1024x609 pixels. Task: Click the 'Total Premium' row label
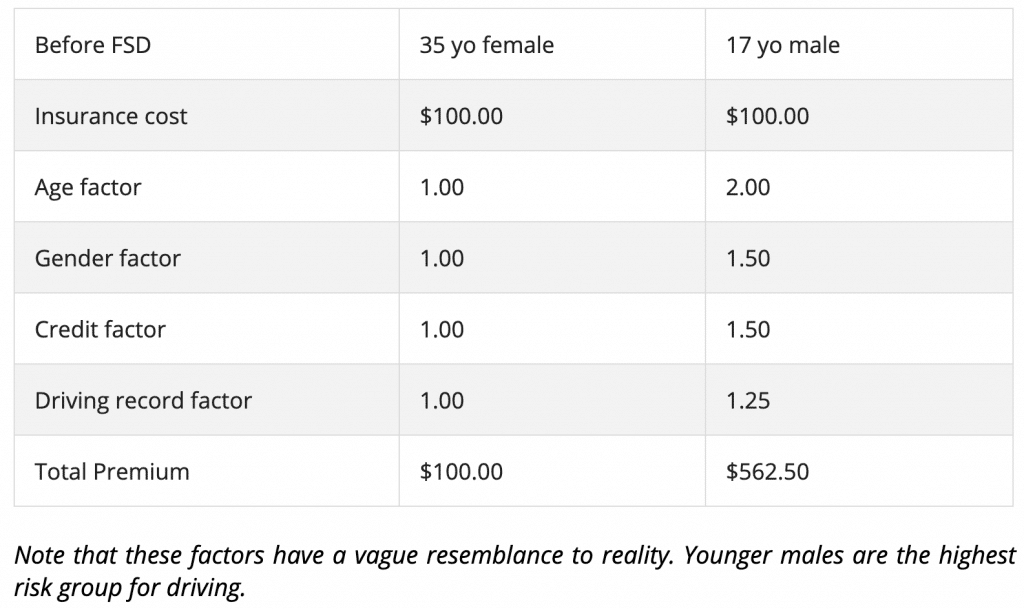coord(112,471)
